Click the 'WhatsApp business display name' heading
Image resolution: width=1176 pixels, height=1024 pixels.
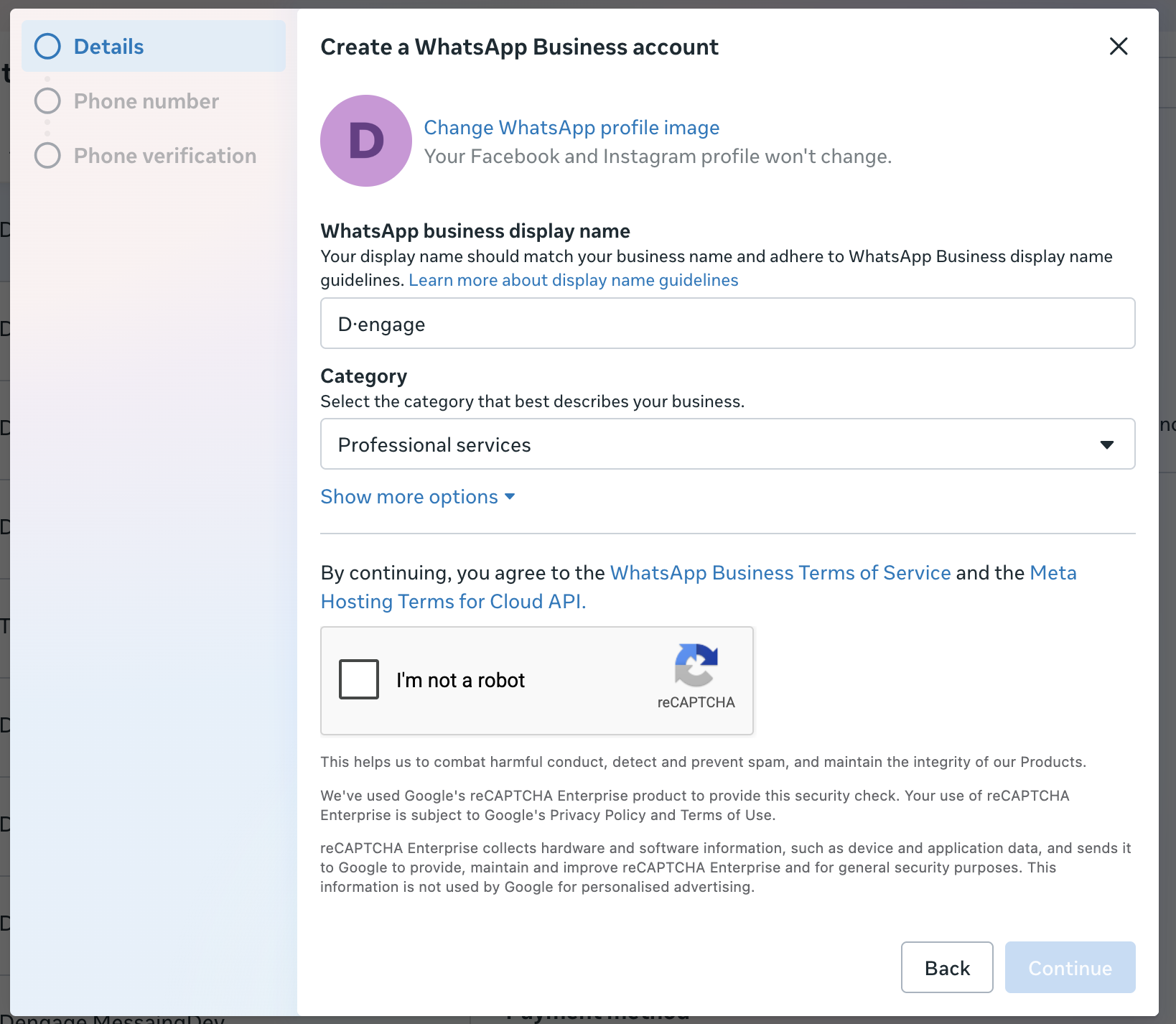coord(475,231)
